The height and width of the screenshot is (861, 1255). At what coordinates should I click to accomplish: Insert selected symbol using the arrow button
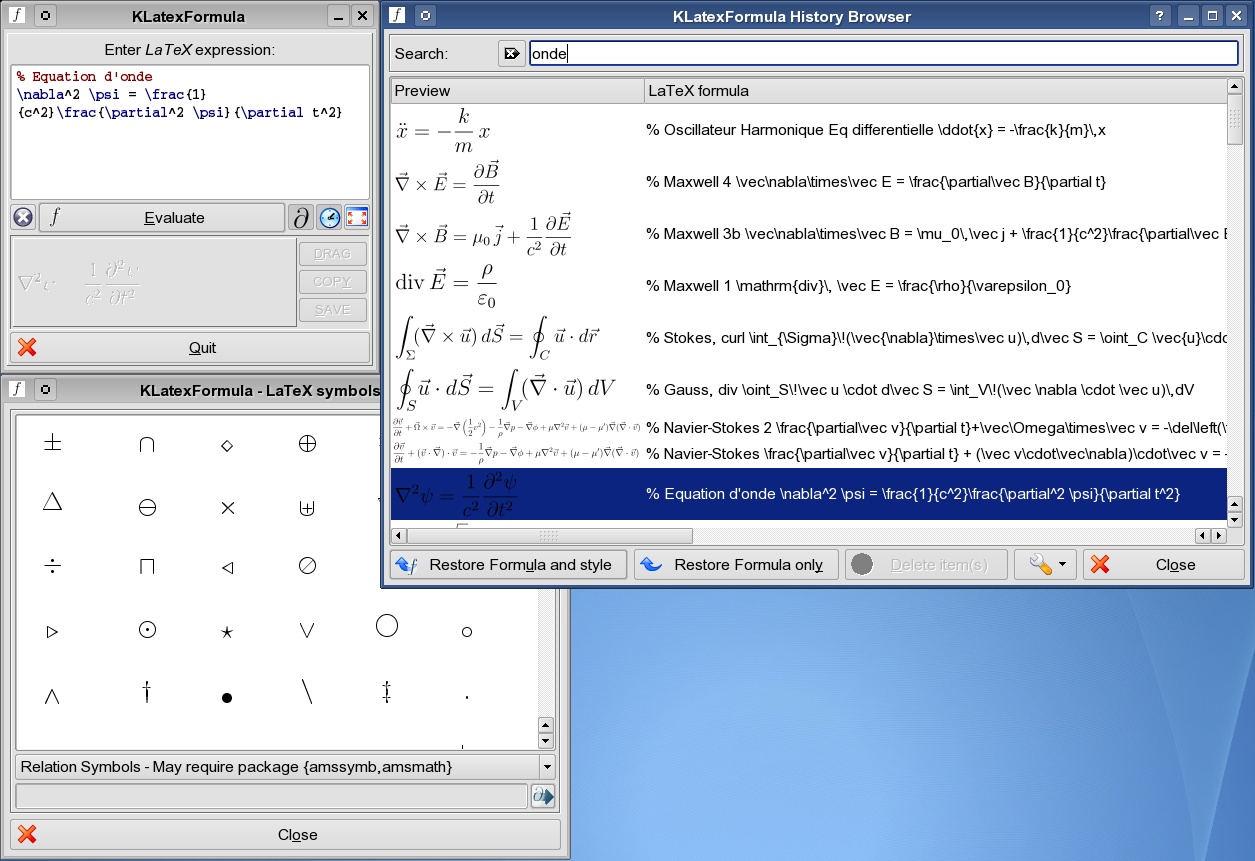pyautogui.click(x=543, y=796)
